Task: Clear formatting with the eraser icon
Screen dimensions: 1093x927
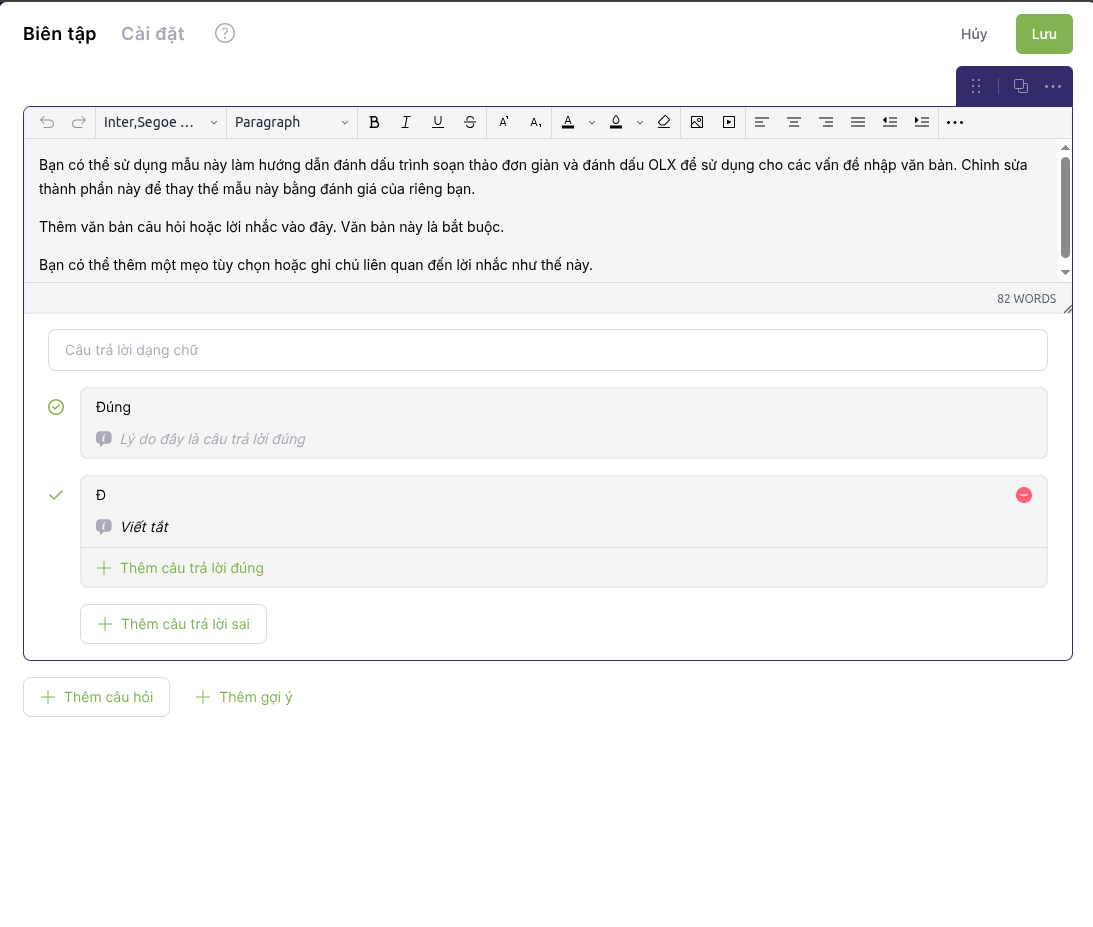Action: click(664, 123)
